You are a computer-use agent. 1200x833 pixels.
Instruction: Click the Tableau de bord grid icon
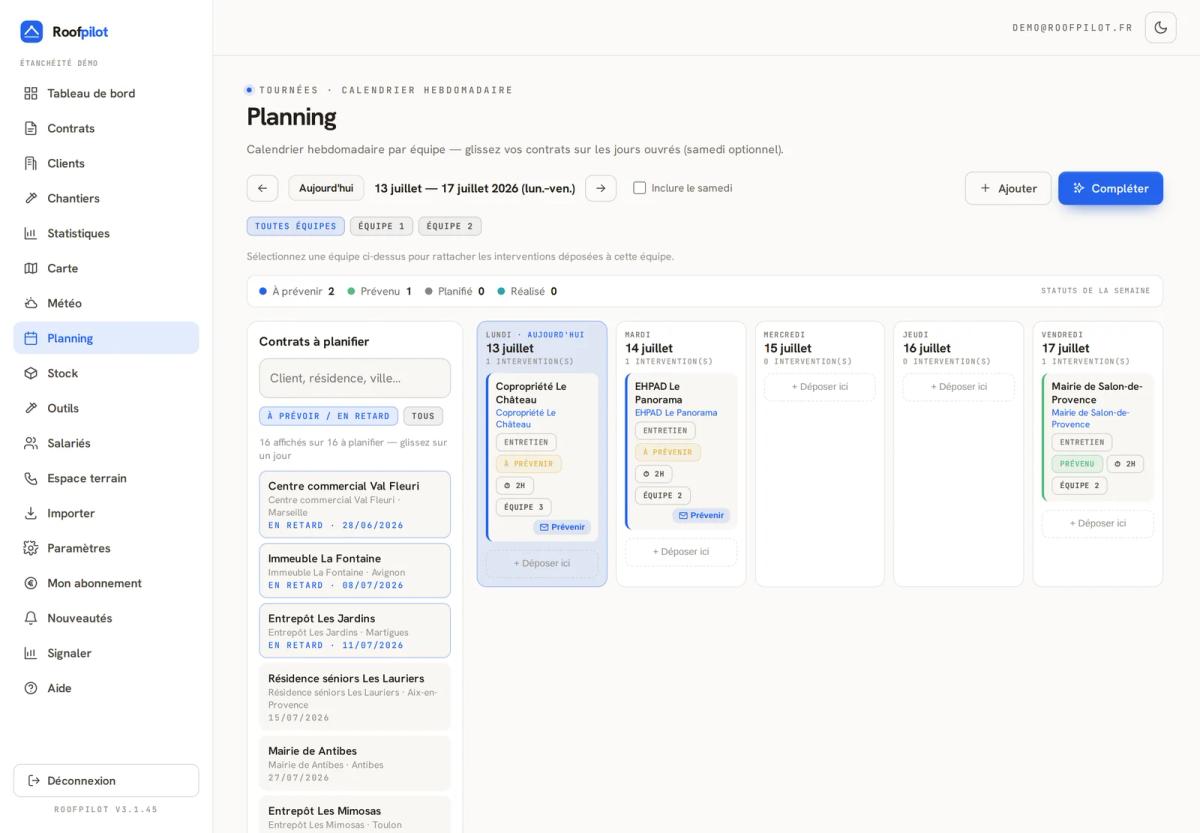[x=31, y=93]
